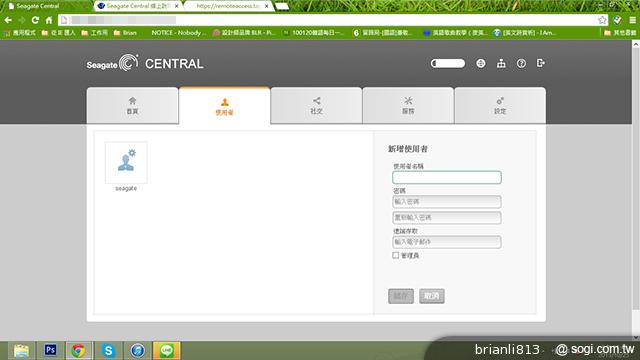Close the second Seagate Central browser tab
Screen dimensions: 640x360
tap(176, 6)
